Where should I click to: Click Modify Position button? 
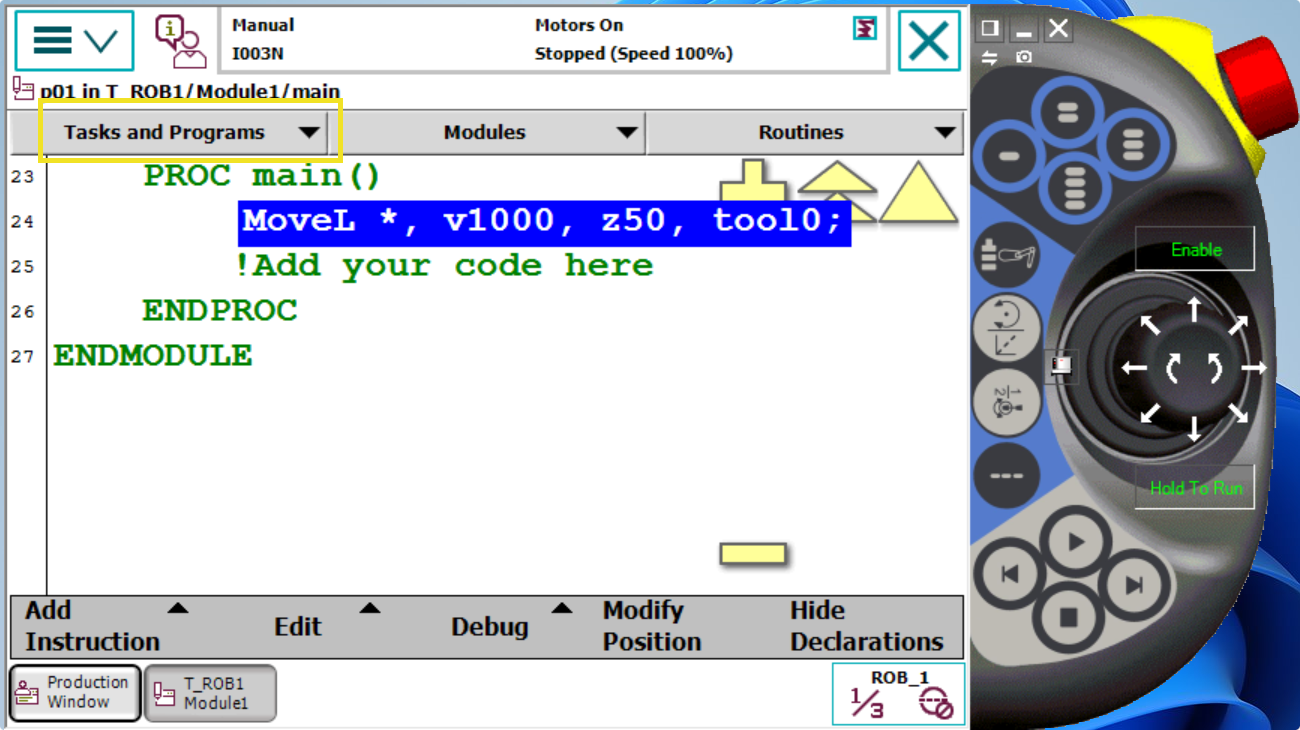coord(651,626)
